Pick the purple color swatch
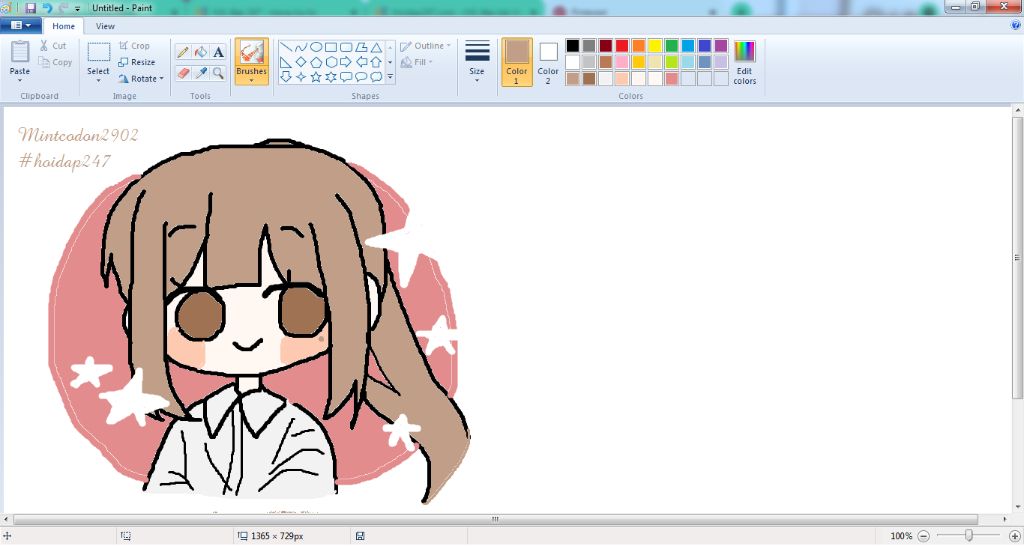Screen dimensions: 1024x546 pos(721,46)
